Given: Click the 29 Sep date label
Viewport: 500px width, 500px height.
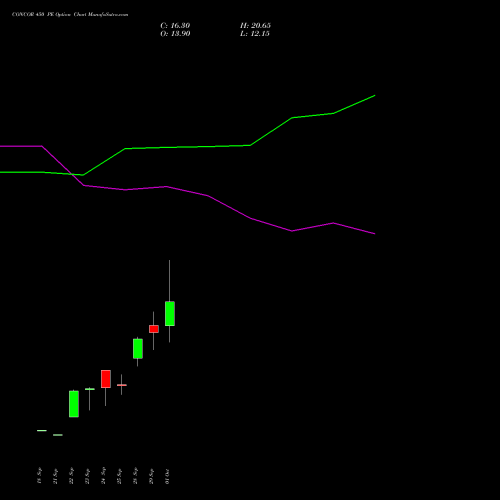Looking at the screenshot, I should click(x=151, y=476).
